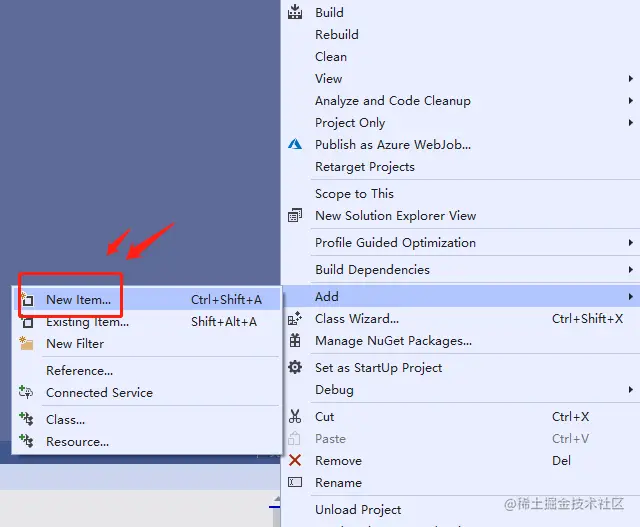
Task: Expand the View submenu arrow
Action: click(x=631, y=78)
